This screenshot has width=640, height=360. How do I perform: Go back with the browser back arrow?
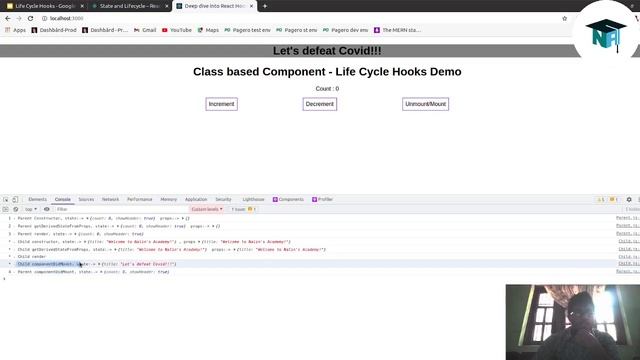click(x=8, y=18)
